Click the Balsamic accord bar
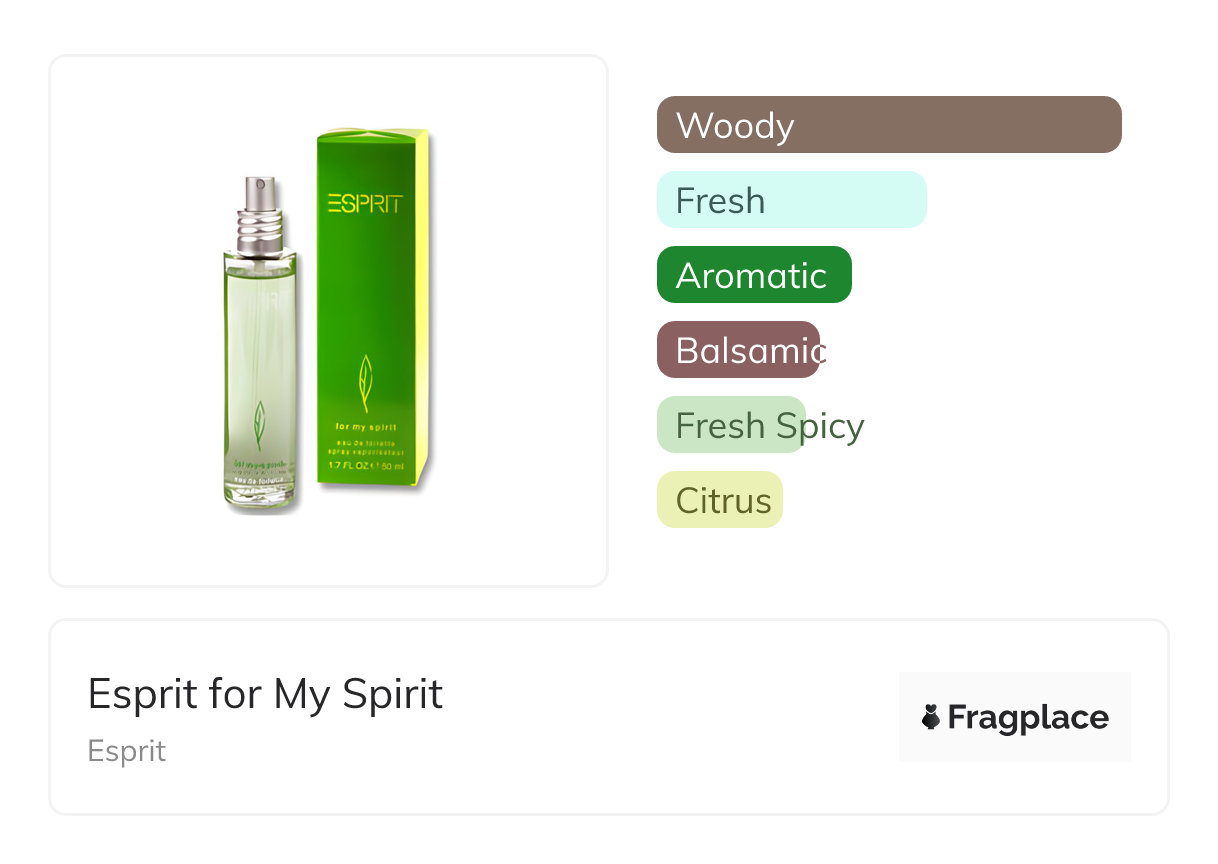 tap(739, 350)
